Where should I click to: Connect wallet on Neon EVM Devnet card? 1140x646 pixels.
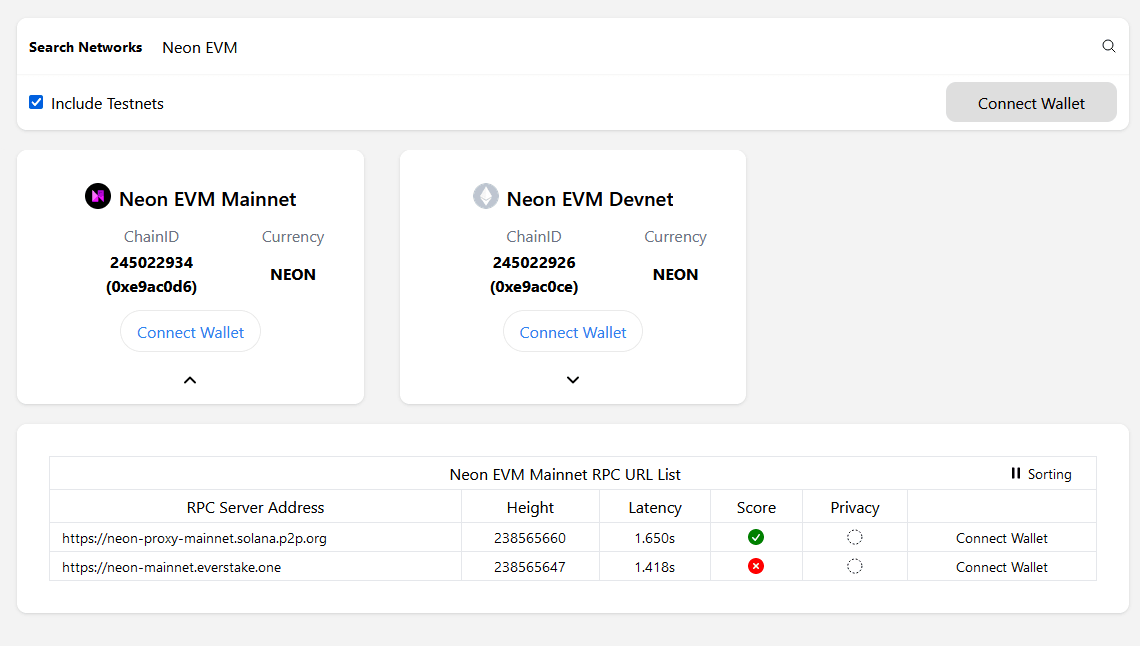[x=573, y=332]
